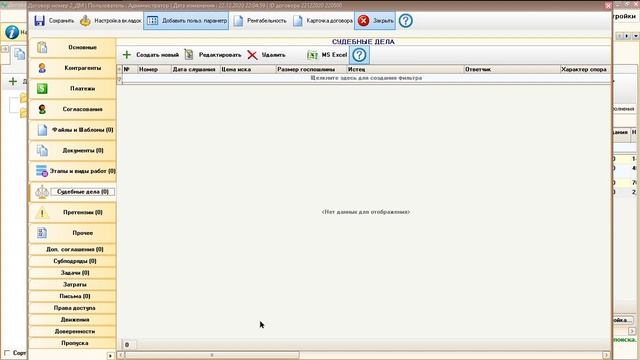Click Прочее document icon
The width and height of the screenshot is (640, 360).
[x=42, y=233]
